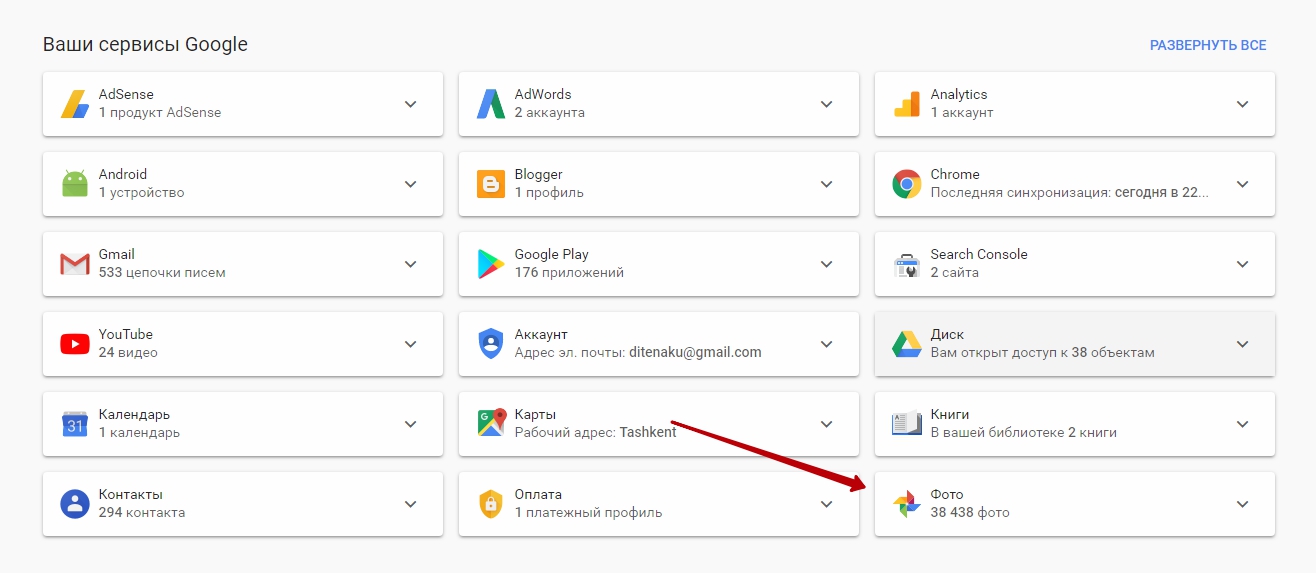This screenshot has width=1316, height=573.
Task: Click the Контакты person icon
Action: point(75,504)
